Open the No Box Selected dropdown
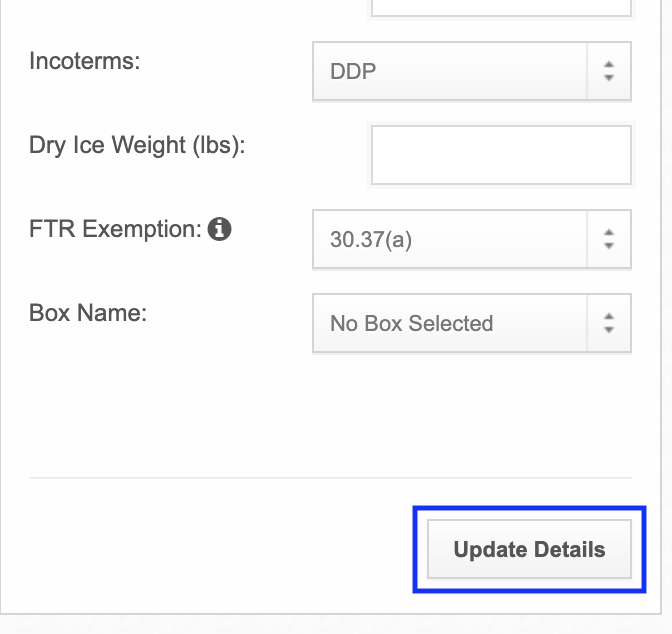This screenshot has height=634, width=672. coord(472,323)
